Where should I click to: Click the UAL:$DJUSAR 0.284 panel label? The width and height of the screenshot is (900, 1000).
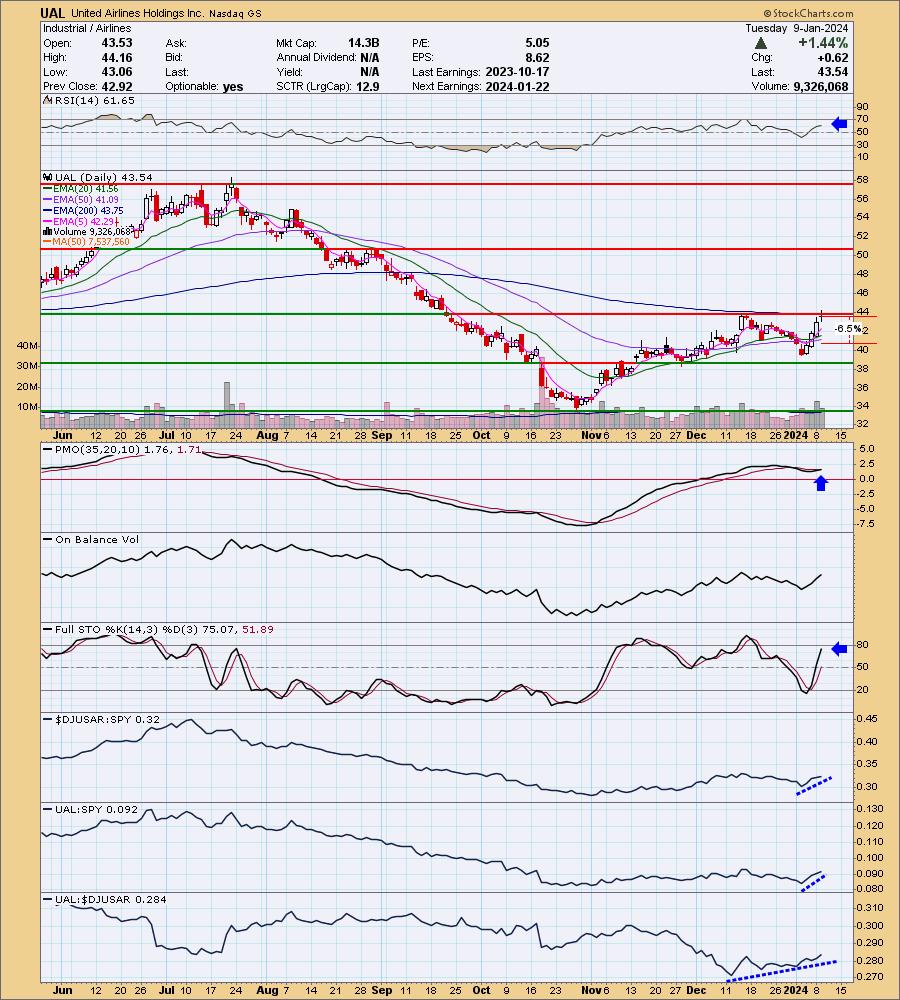click(x=111, y=899)
